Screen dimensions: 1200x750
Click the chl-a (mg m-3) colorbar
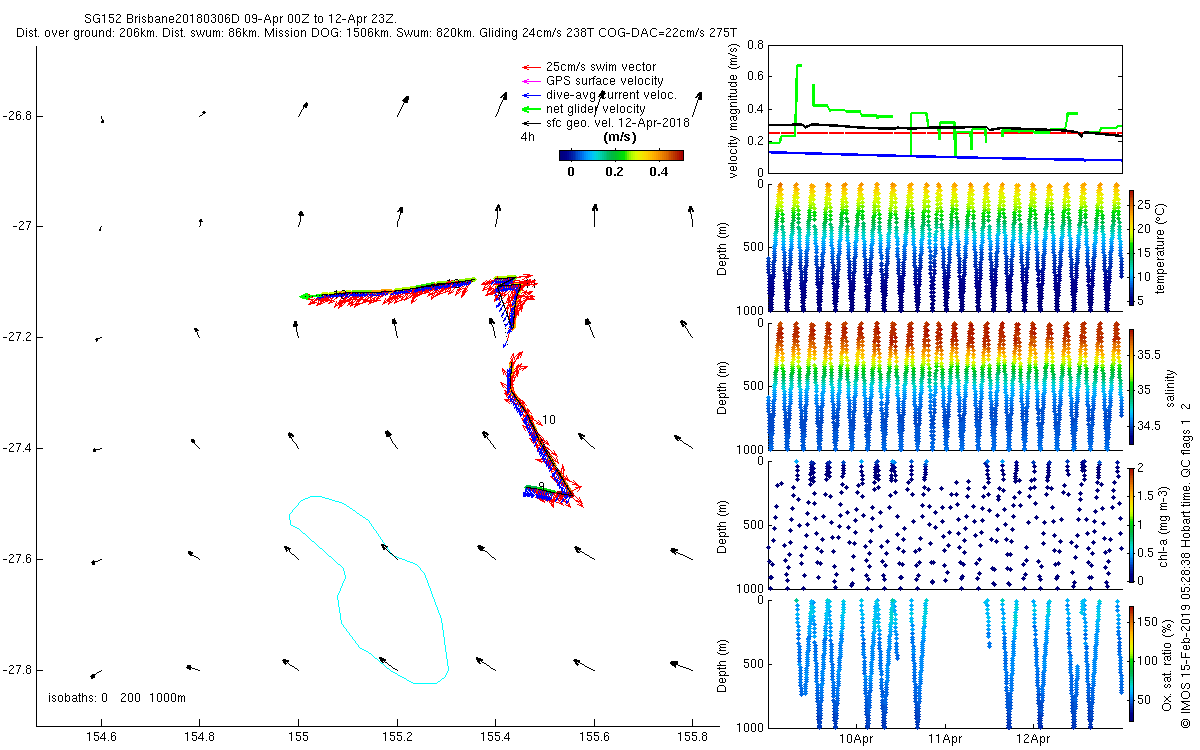pyautogui.click(x=1131, y=524)
